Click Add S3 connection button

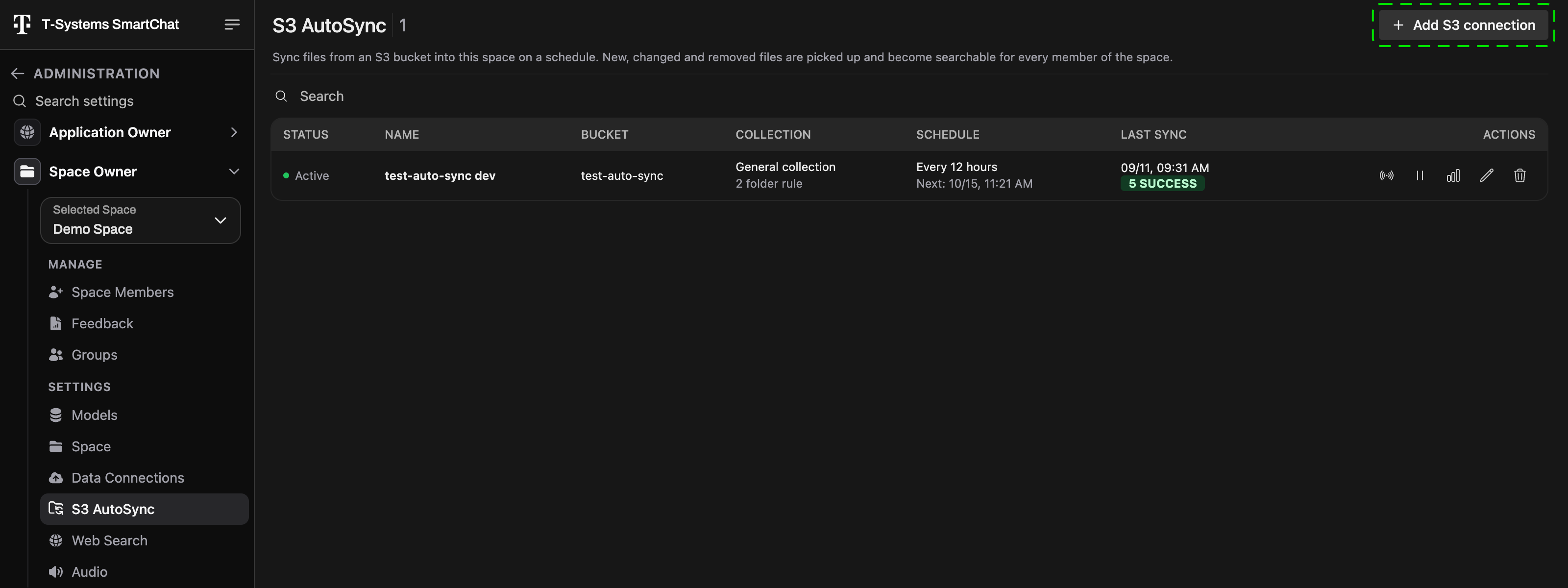pyautogui.click(x=1463, y=25)
